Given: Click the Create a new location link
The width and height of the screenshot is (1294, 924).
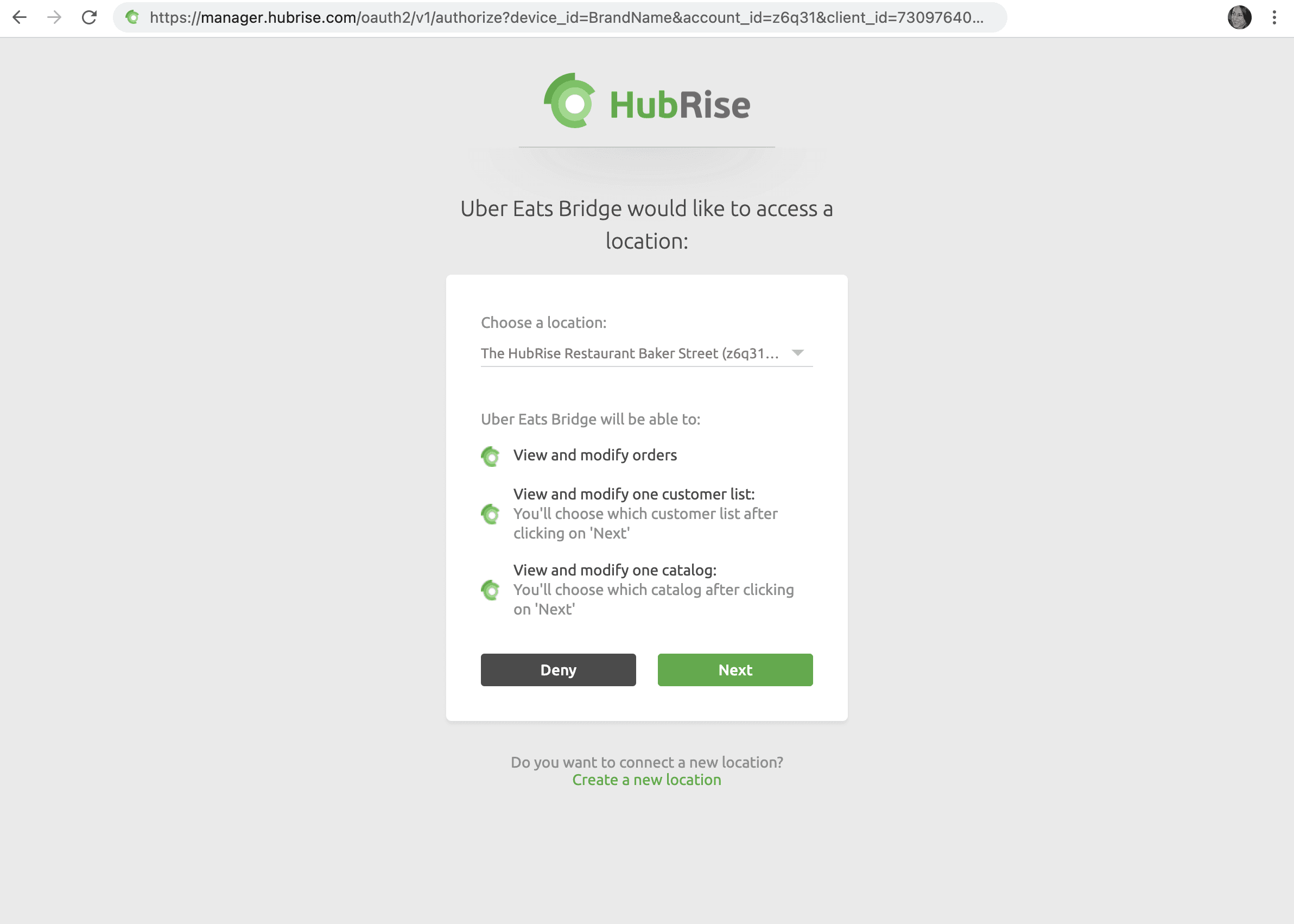Looking at the screenshot, I should (647, 780).
